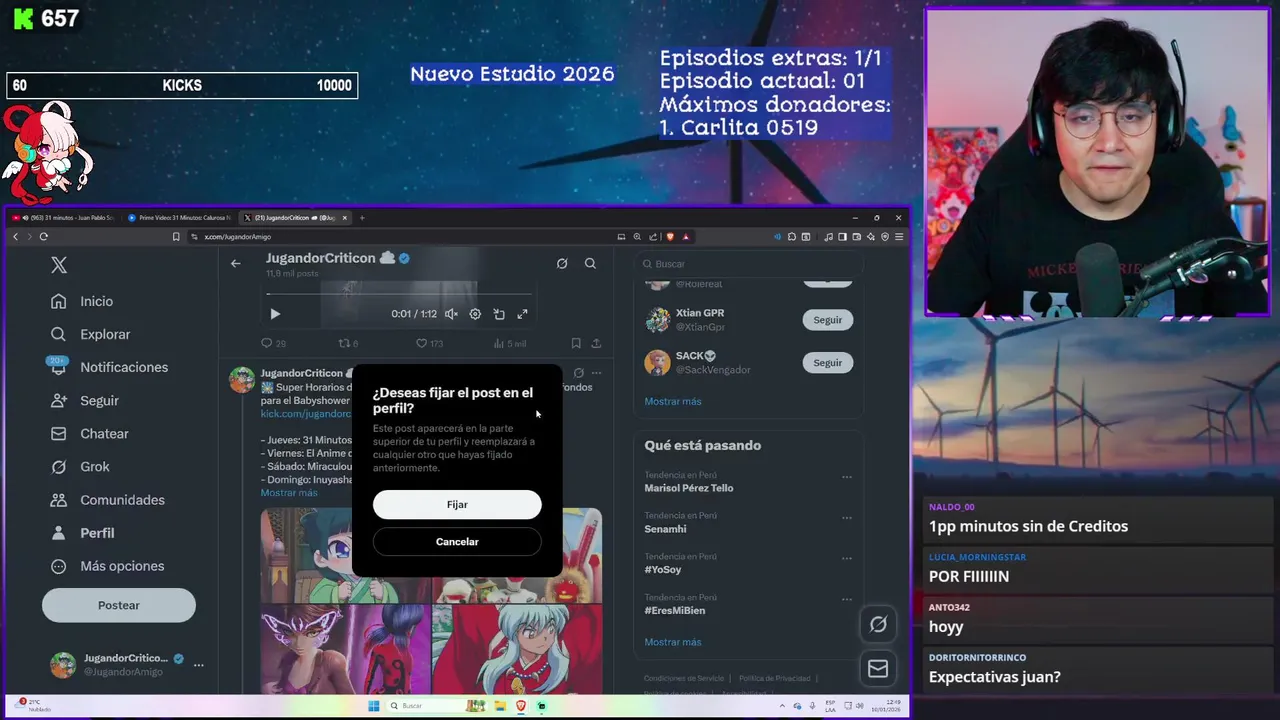
Task: Go to Perfil in the sidebar
Action: (x=85, y=533)
